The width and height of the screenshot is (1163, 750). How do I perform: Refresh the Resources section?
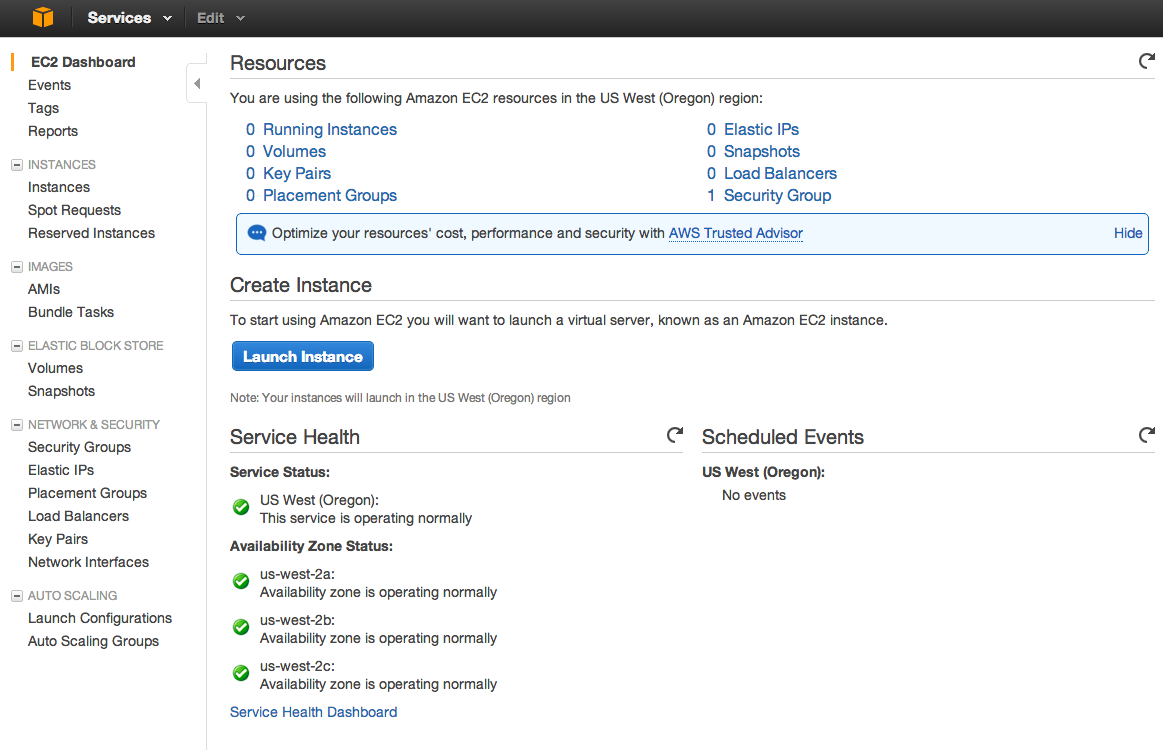pyautogui.click(x=1147, y=61)
